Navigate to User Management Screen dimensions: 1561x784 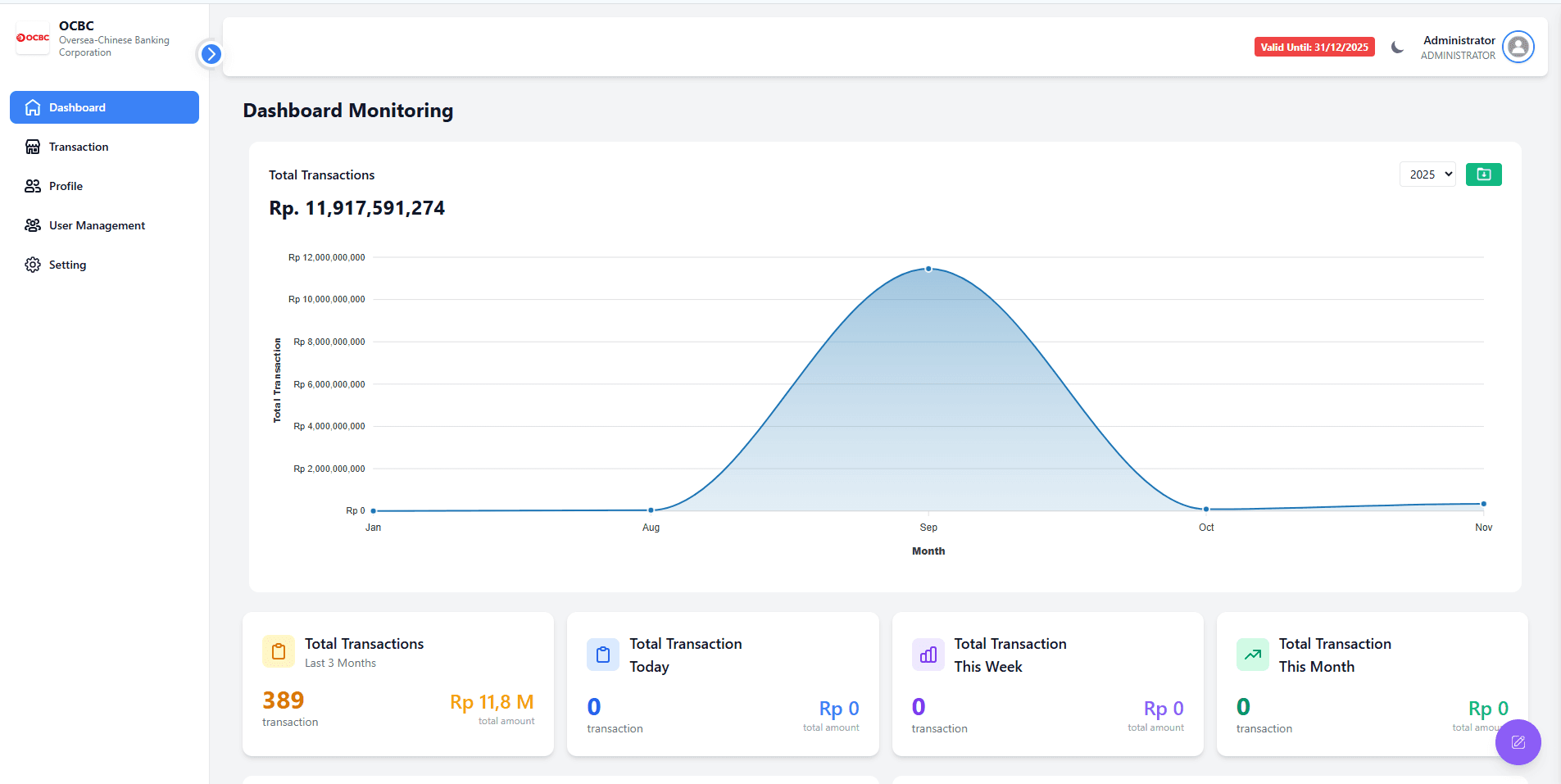click(x=97, y=225)
